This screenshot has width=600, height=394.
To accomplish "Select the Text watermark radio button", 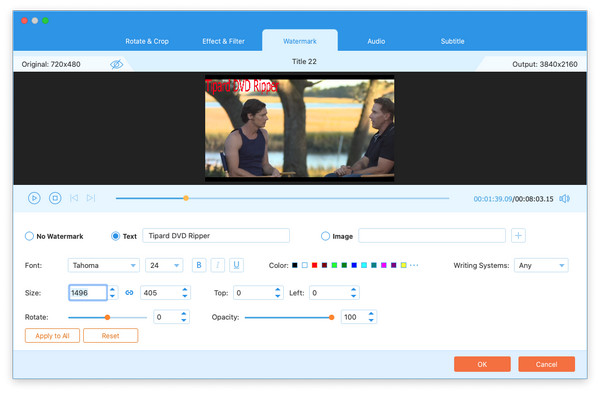I will pos(115,236).
